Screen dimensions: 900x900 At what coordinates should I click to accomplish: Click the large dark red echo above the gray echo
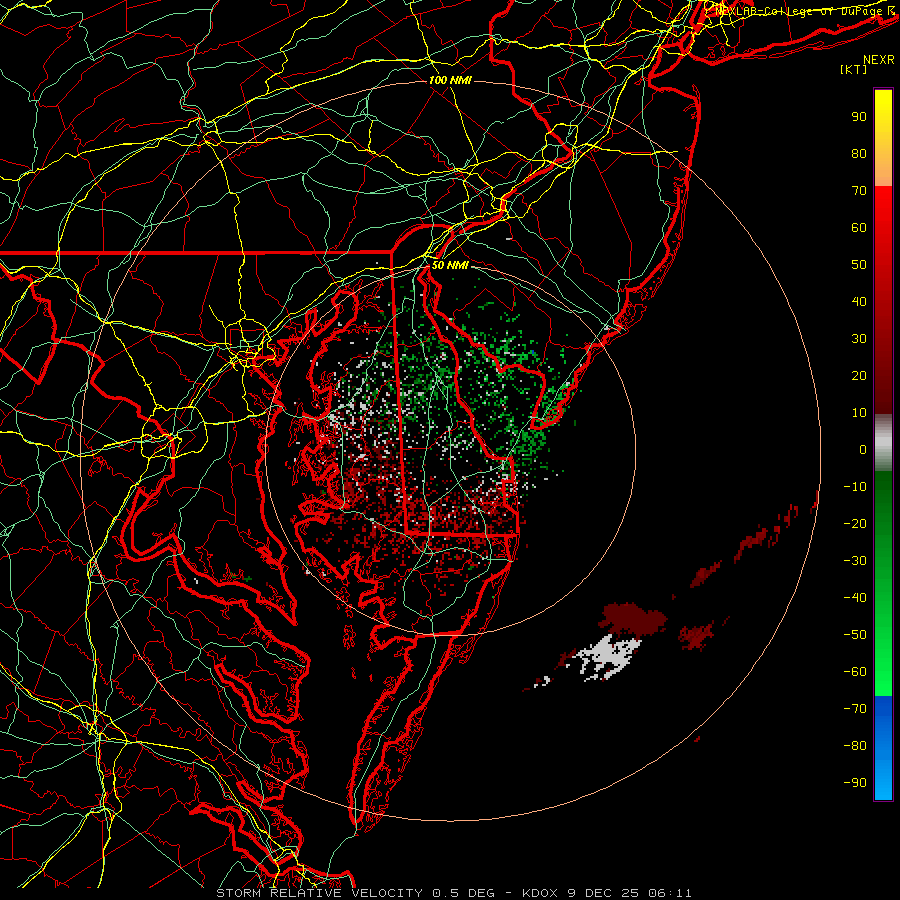click(633, 619)
